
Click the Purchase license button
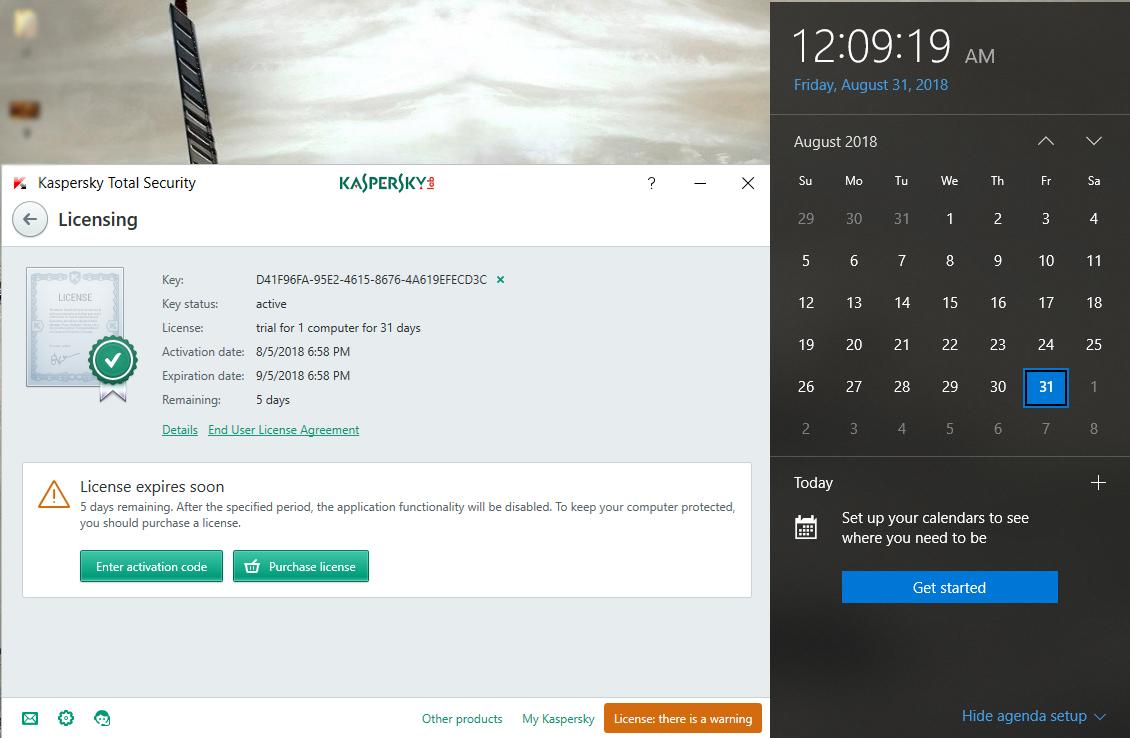301,566
